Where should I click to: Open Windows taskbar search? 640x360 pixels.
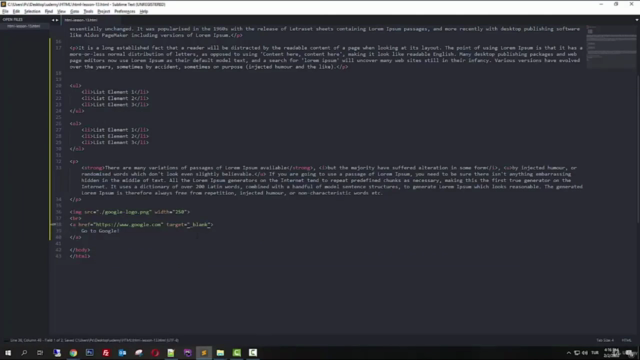coord(24,353)
